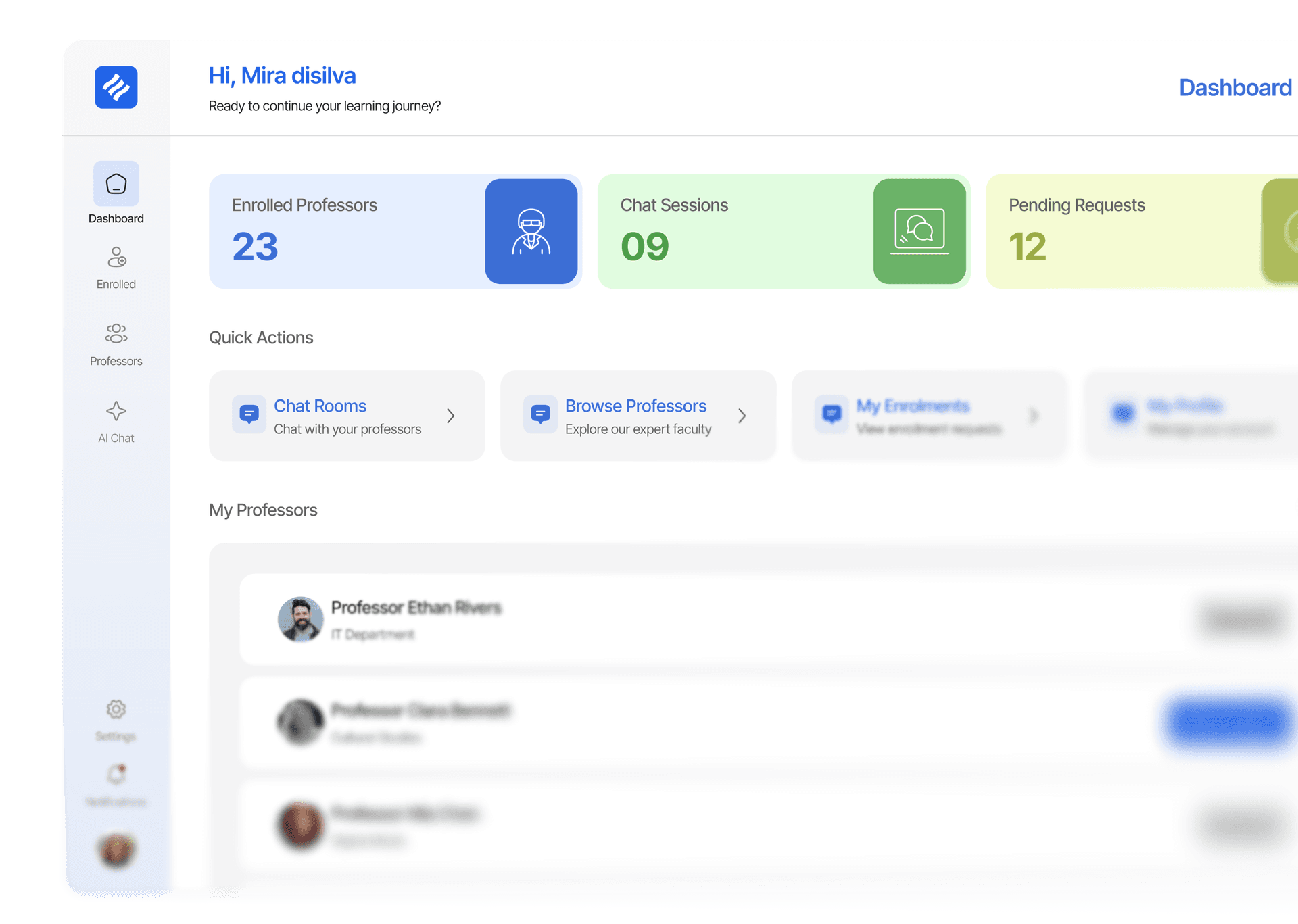Click 'Chat with your professors' subtitle
The height and width of the screenshot is (924, 1298).
347,429
